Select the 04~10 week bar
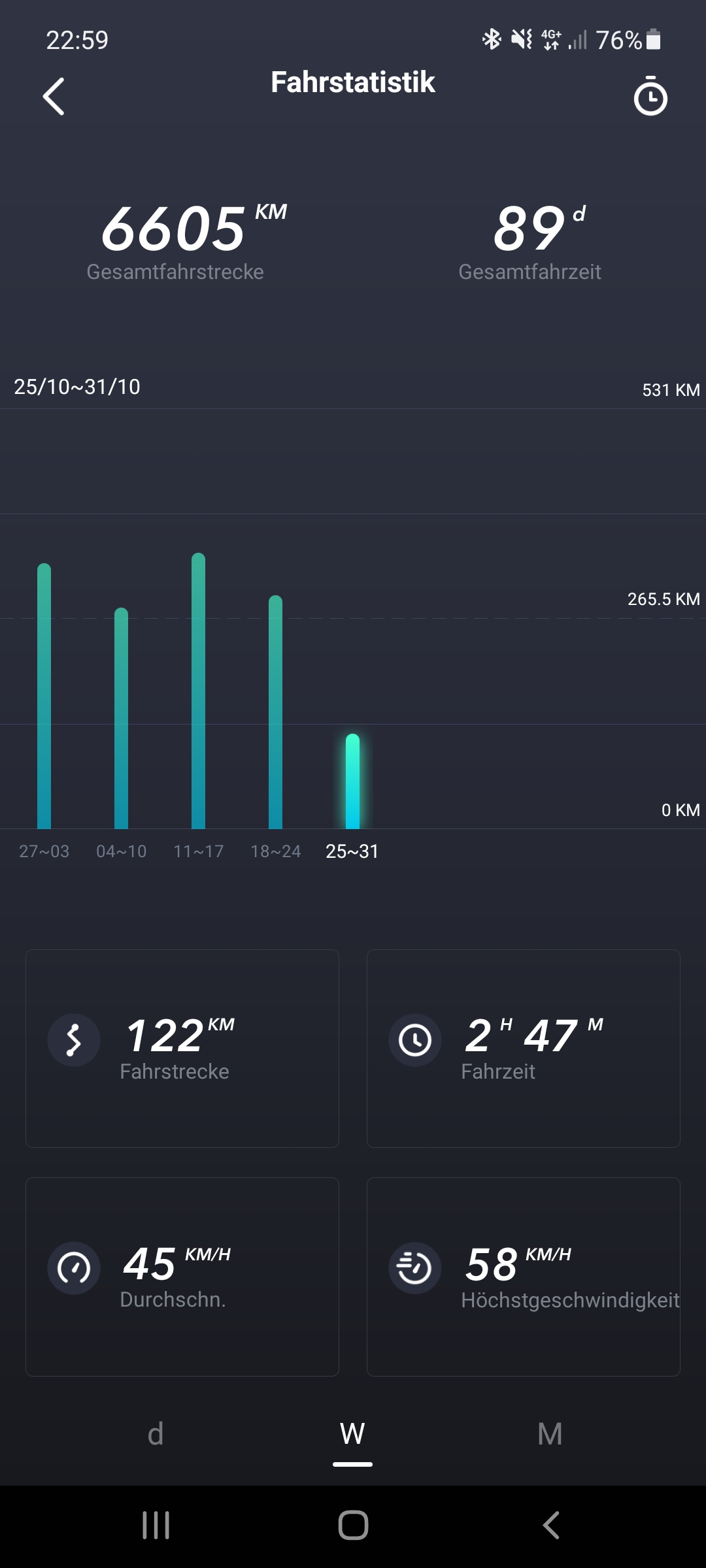Image resolution: width=706 pixels, height=1568 pixels. click(x=121, y=719)
